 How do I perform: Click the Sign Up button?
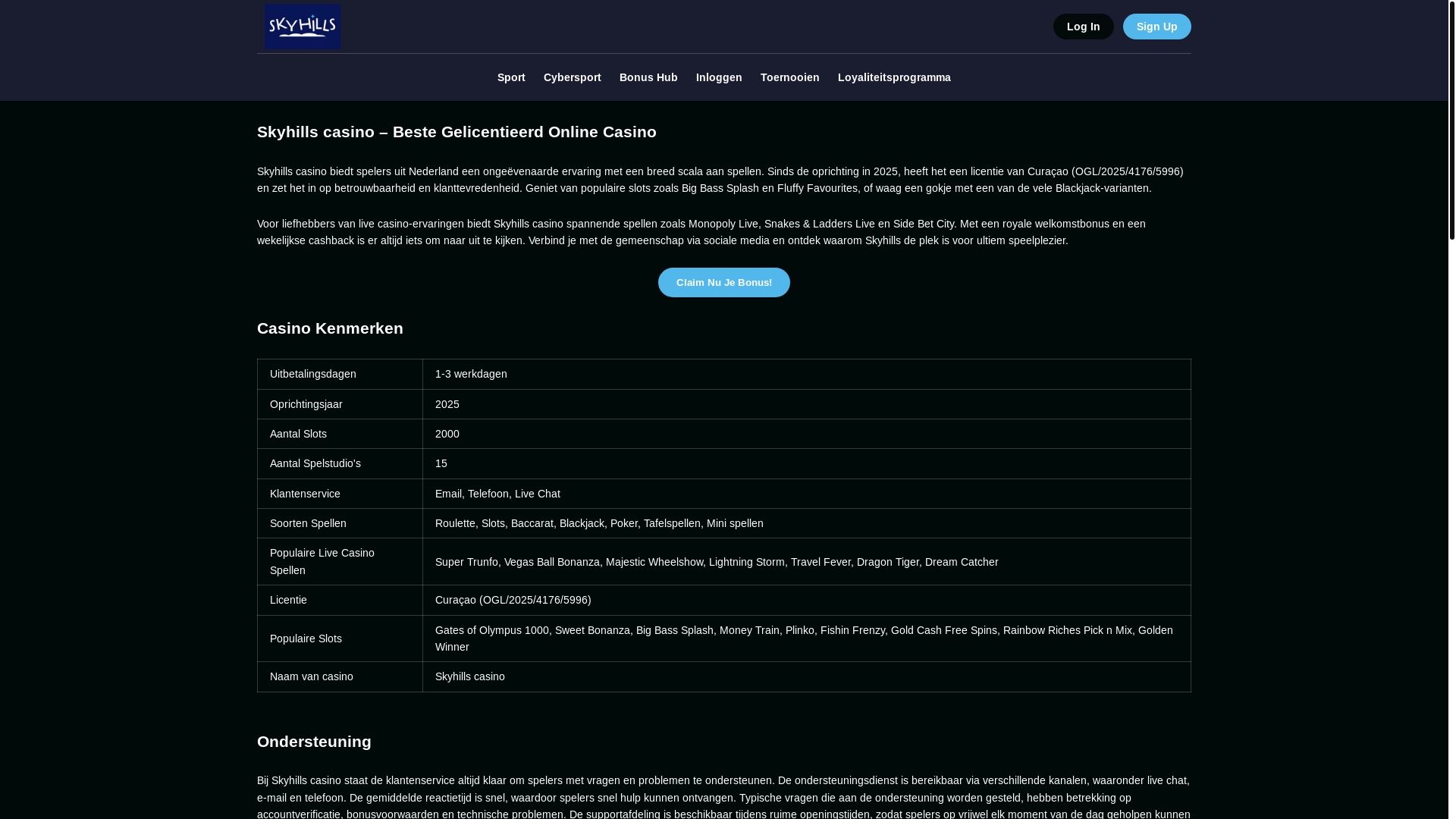point(1156,27)
